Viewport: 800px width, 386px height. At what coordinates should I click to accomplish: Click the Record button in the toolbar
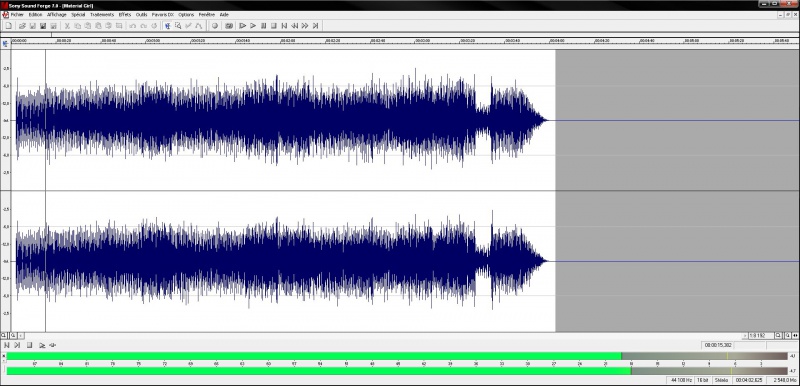(x=214, y=25)
